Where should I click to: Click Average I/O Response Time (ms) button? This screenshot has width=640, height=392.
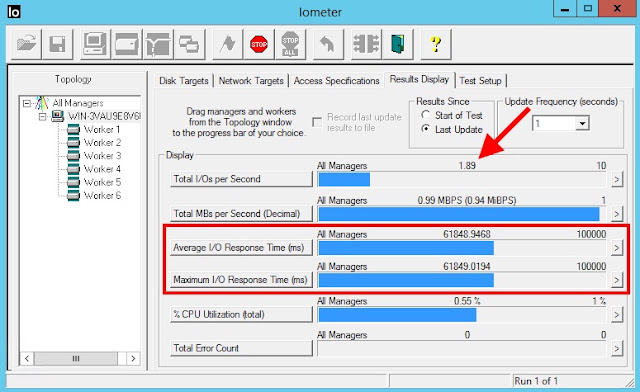241,247
